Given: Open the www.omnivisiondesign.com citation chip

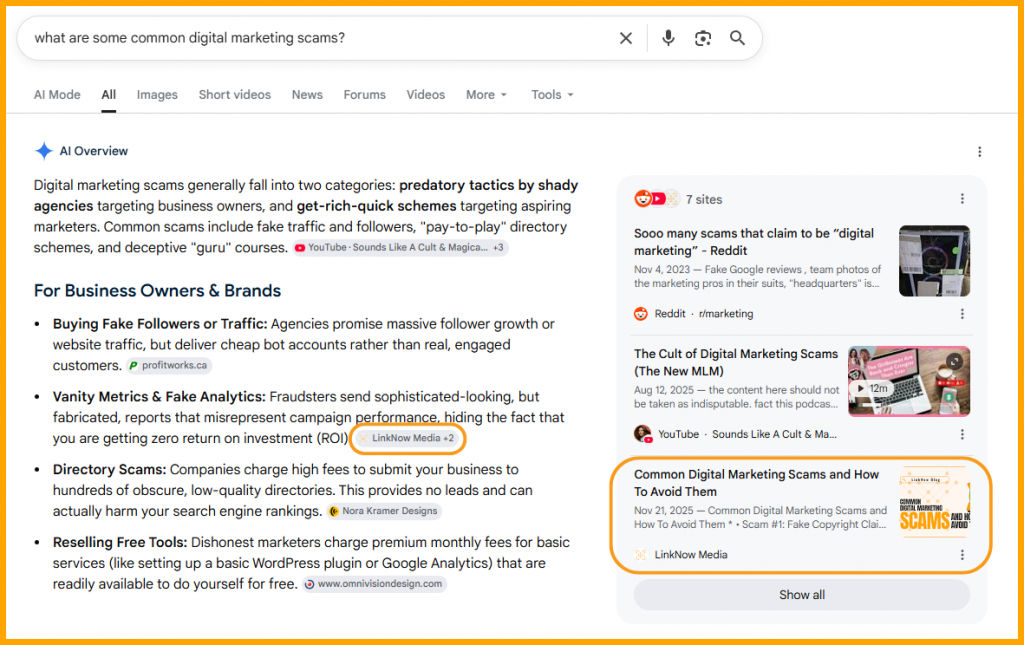Looking at the screenshot, I should (375, 584).
